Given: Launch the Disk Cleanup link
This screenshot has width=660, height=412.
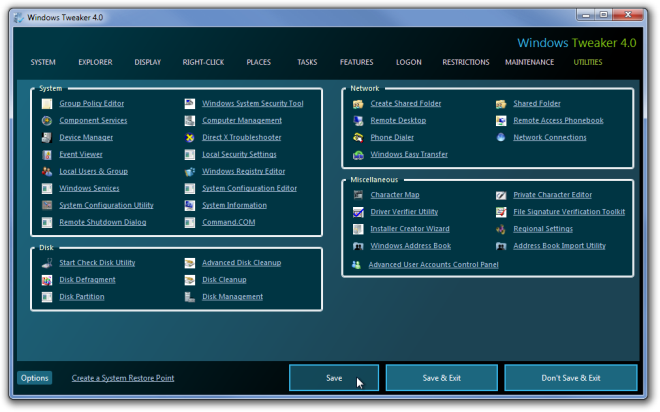Looking at the screenshot, I should (x=224, y=280).
